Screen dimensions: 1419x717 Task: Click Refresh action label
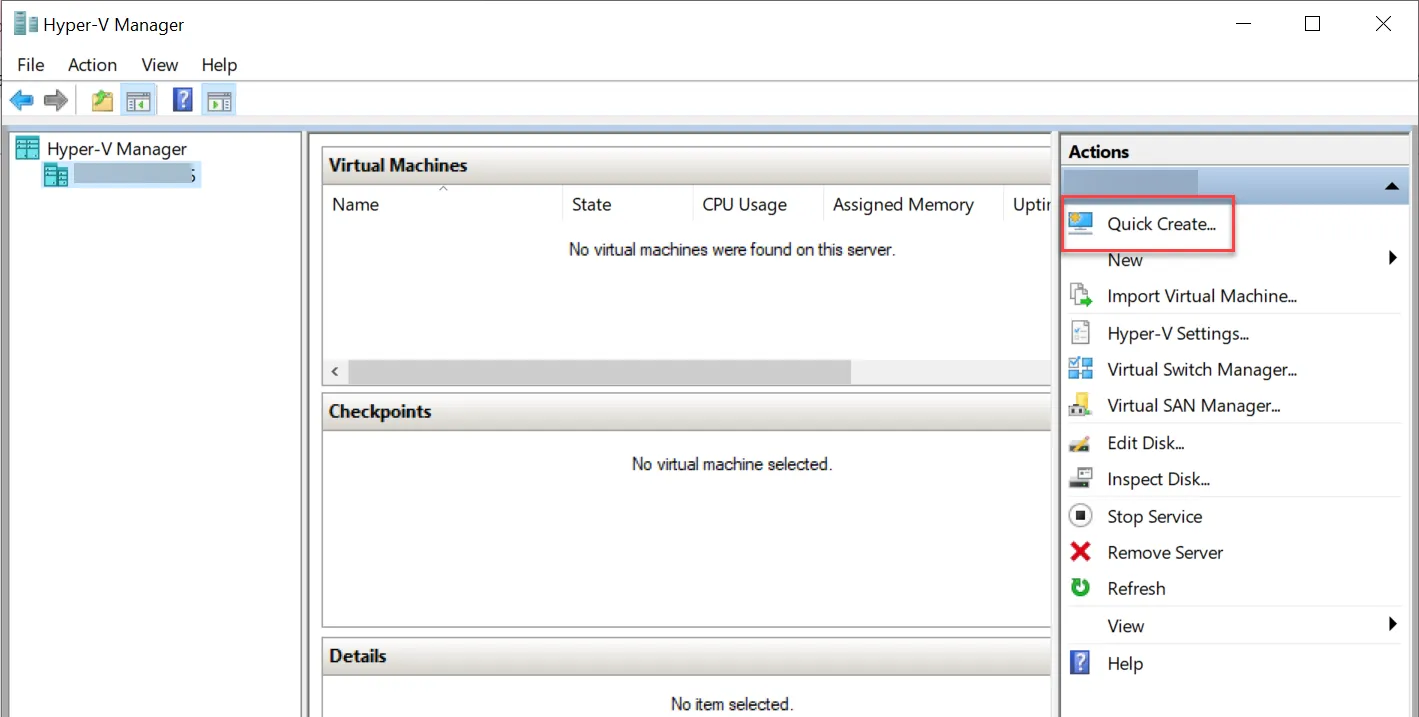click(1136, 589)
